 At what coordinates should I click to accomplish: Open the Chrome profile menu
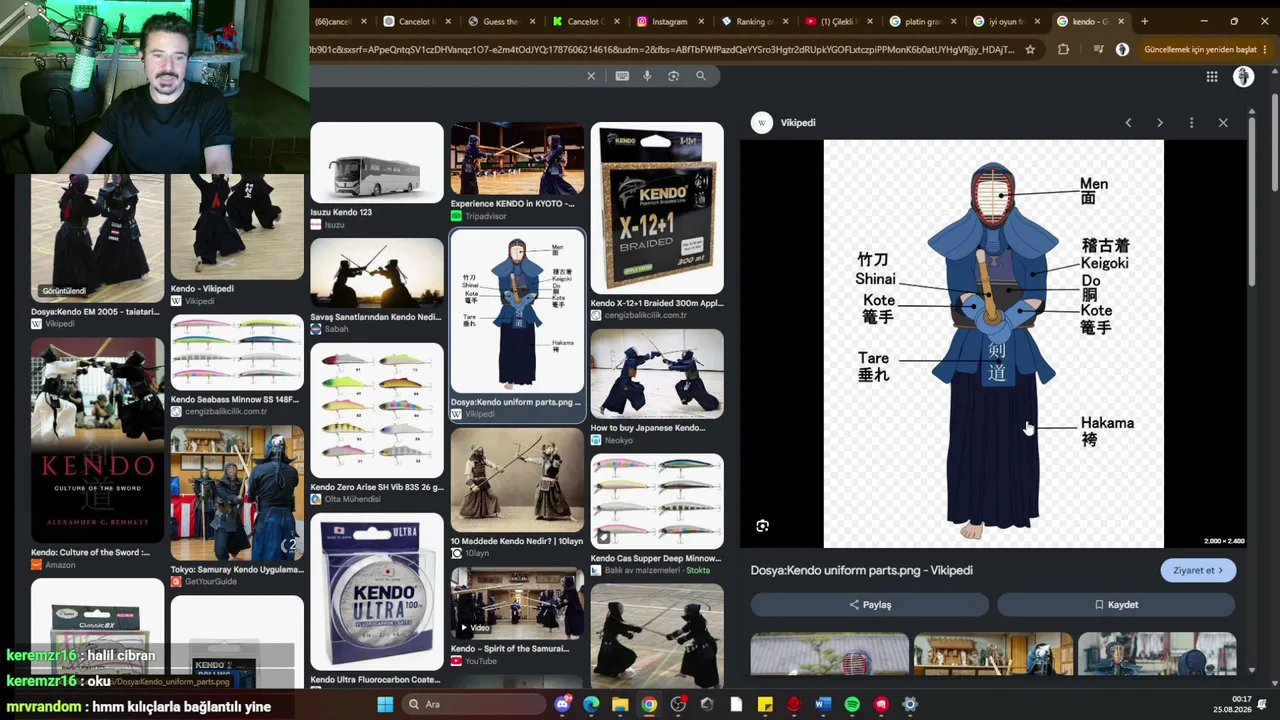(x=1122, y=49)
